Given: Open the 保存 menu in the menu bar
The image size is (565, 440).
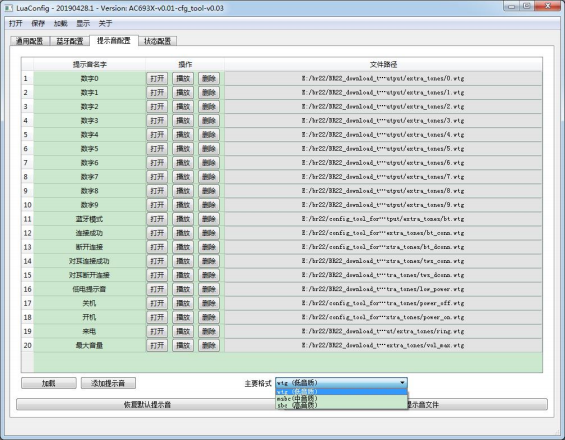Looking at the screenshot, I should pyautogui.click(x=38, y=23).
